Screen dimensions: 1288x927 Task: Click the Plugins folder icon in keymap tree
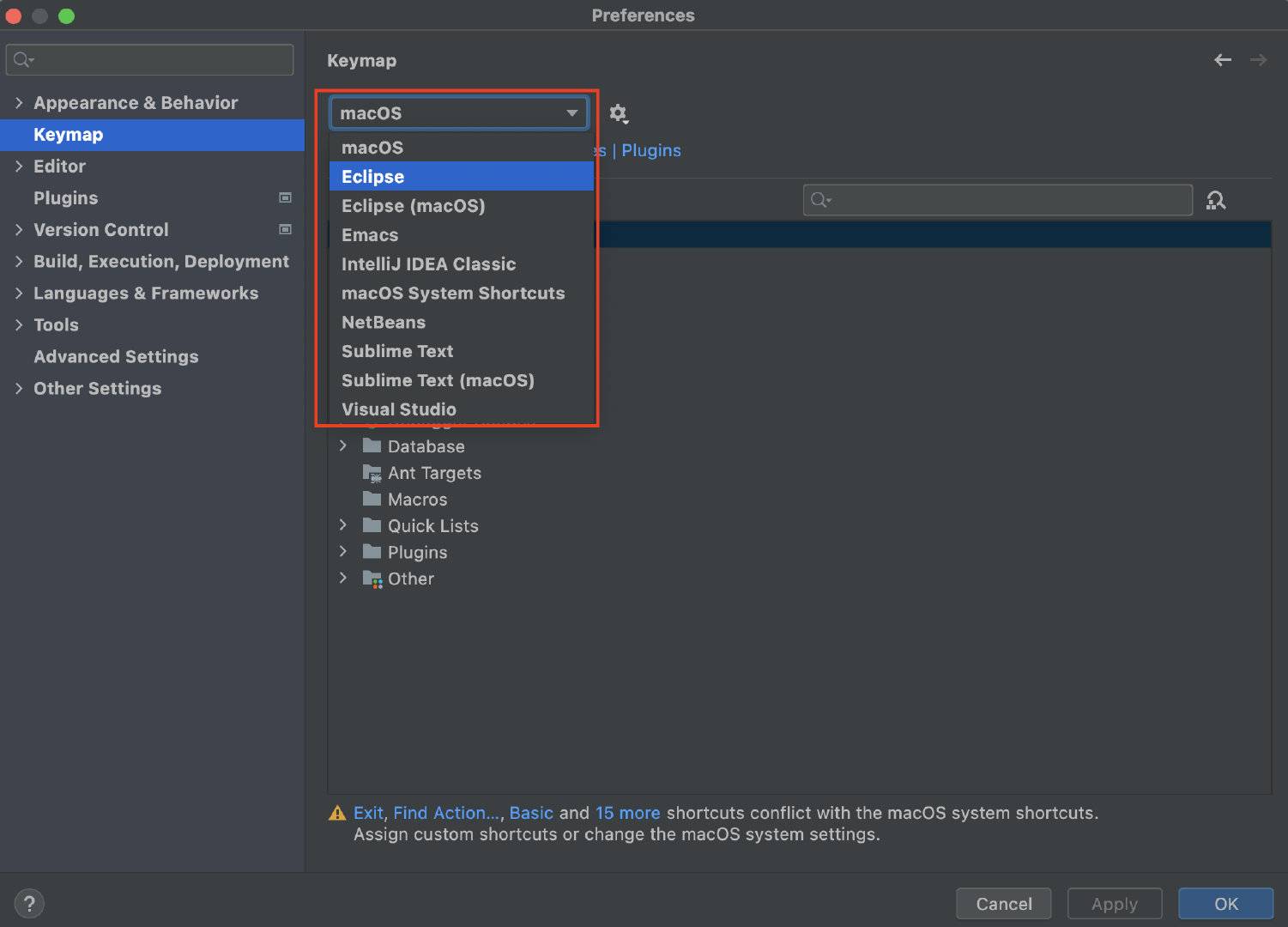click(372, 552)
